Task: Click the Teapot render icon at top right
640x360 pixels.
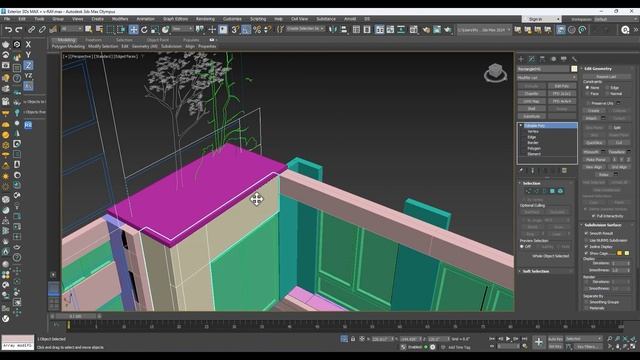Action: point(448,29)
